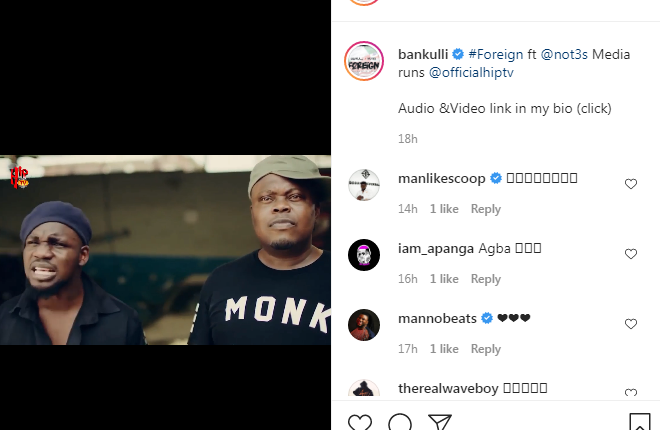This screenshot has height=430, width=660.
Task: Open mannobeats' avatar
Action: [x=364, y=325]
